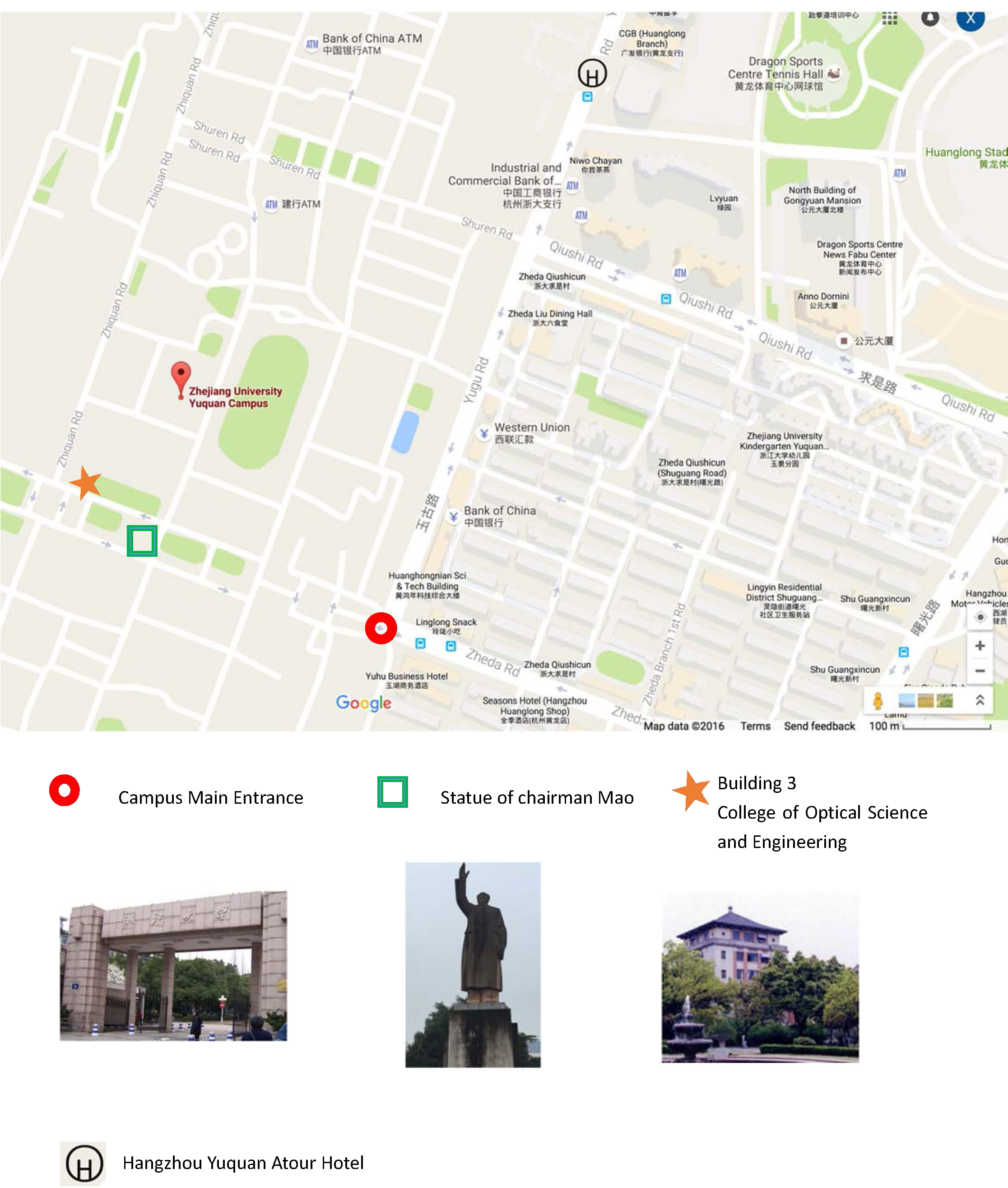Click the Huanghongnian Sci & Tech Building label

point(427,586)
